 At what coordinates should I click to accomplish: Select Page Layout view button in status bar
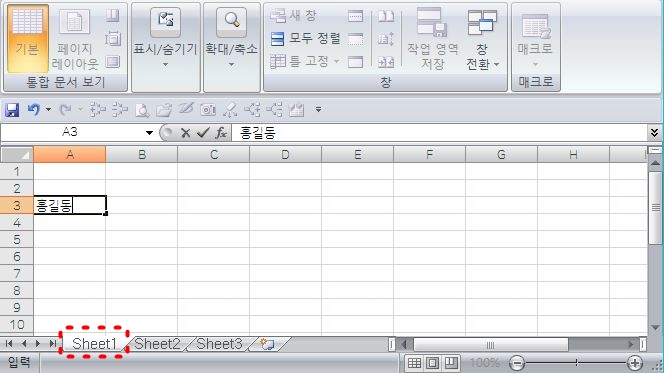pyautogui.click(x=432, y=363)
